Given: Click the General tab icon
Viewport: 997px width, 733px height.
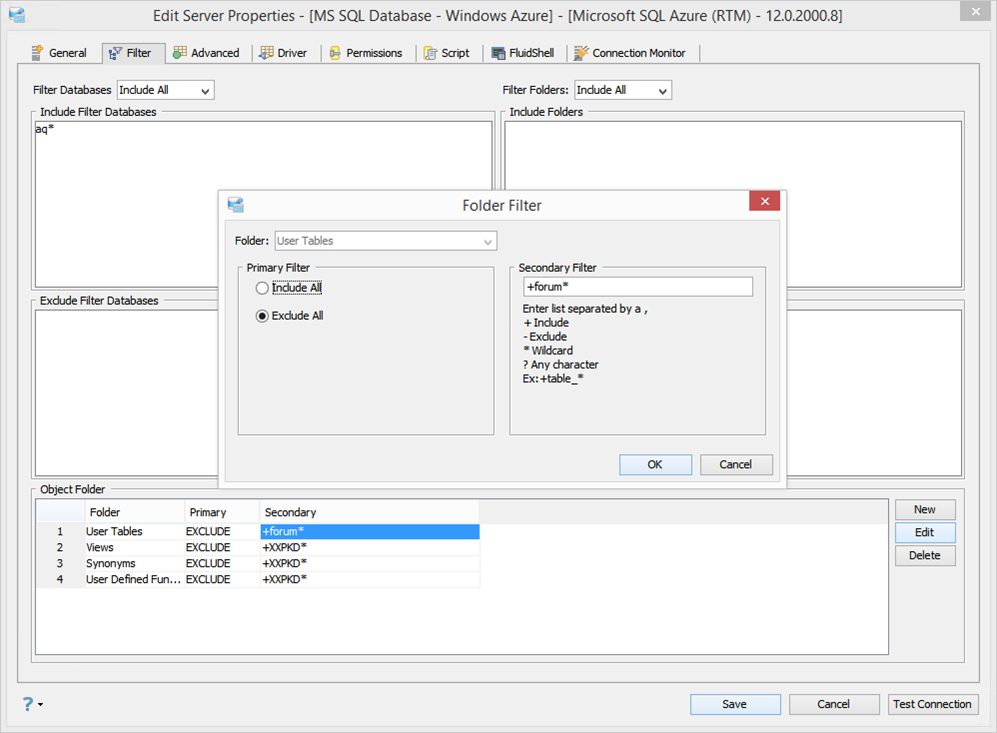Looking at the screenshot, I should 38,53.
